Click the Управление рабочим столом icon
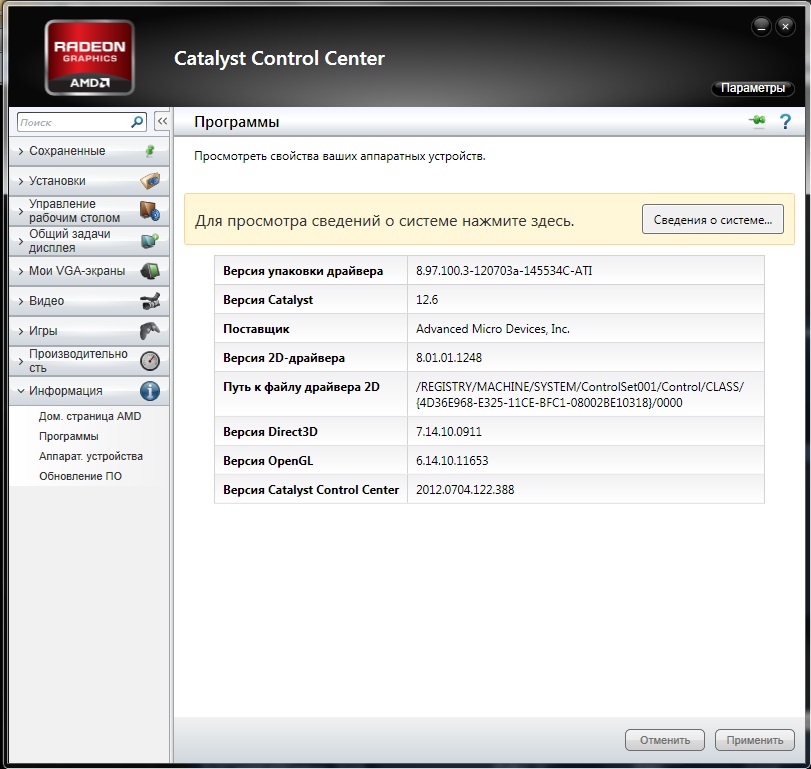 click(150, 210)
